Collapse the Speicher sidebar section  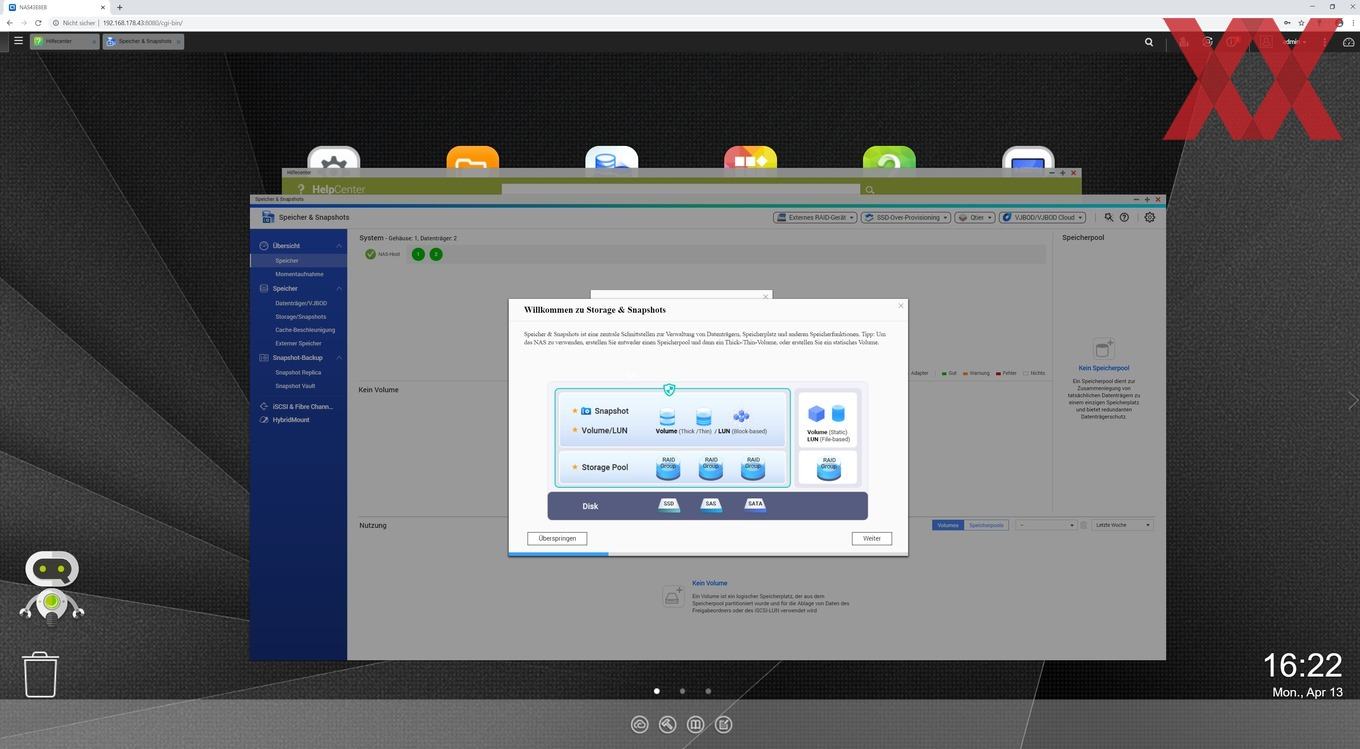pyautogui.click(x=339, y=288)
